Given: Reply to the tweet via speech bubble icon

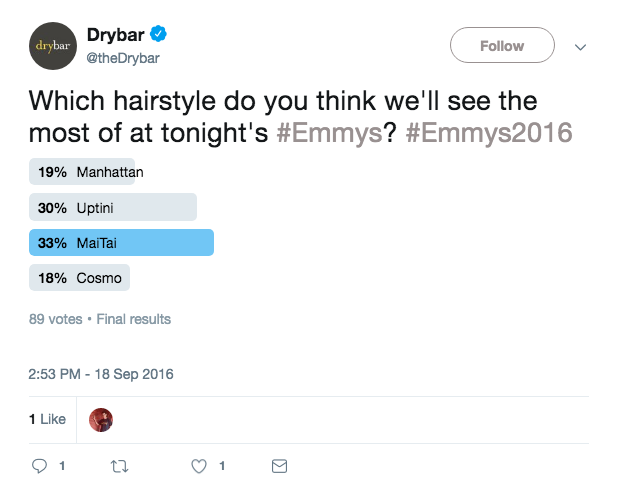Looking at the screenshot, I should (41, 466).
